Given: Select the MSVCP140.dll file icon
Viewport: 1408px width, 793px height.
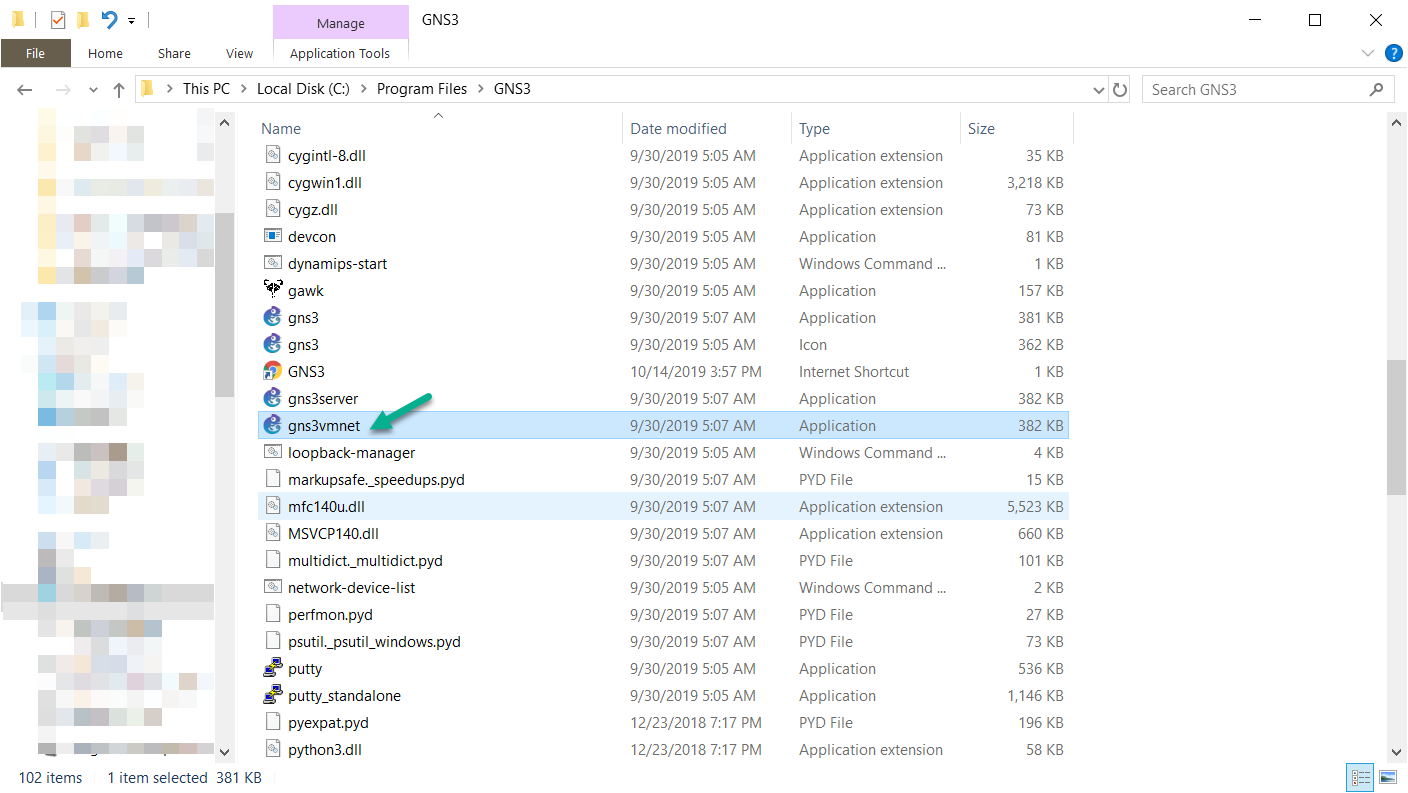Looking at the screenshot, I should point(273,533).
